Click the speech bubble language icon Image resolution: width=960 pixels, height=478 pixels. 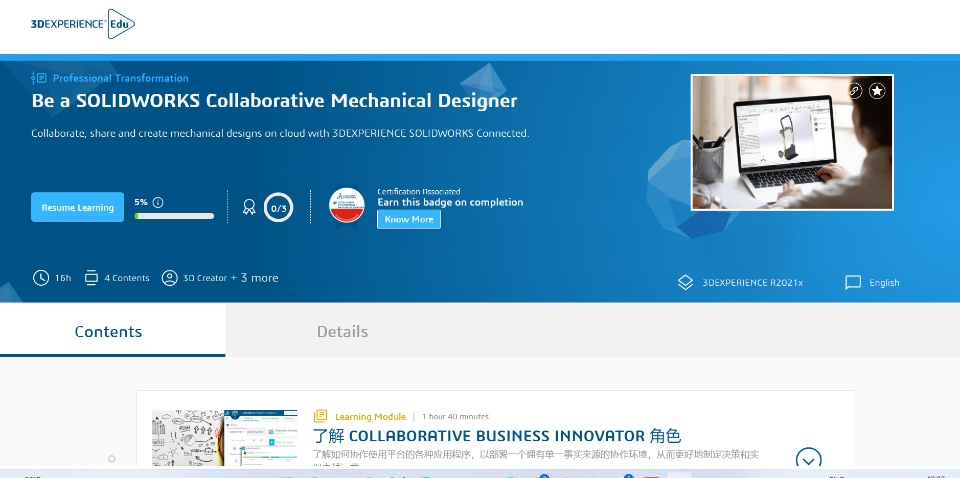coord(853,282)
